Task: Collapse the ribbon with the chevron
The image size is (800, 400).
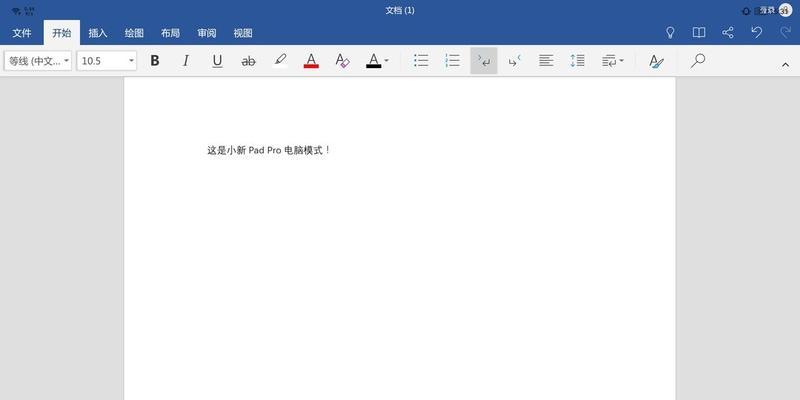Action: tap(786, 65)
